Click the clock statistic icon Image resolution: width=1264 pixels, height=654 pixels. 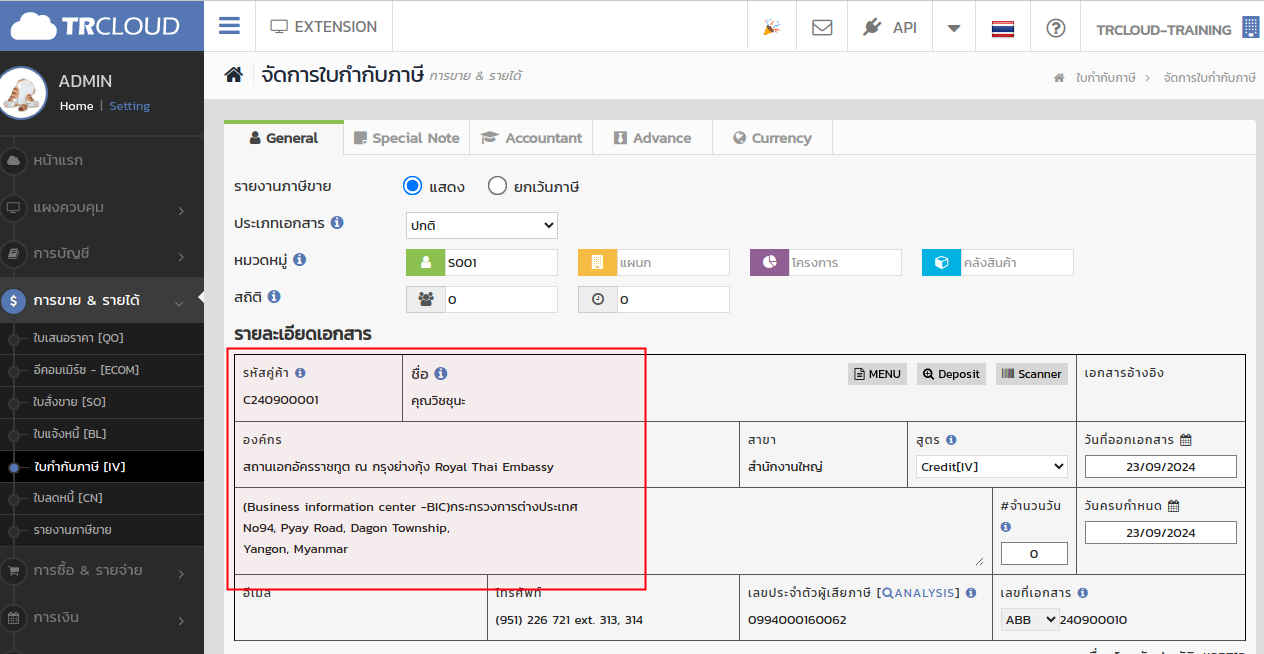[x=598, y=299]
